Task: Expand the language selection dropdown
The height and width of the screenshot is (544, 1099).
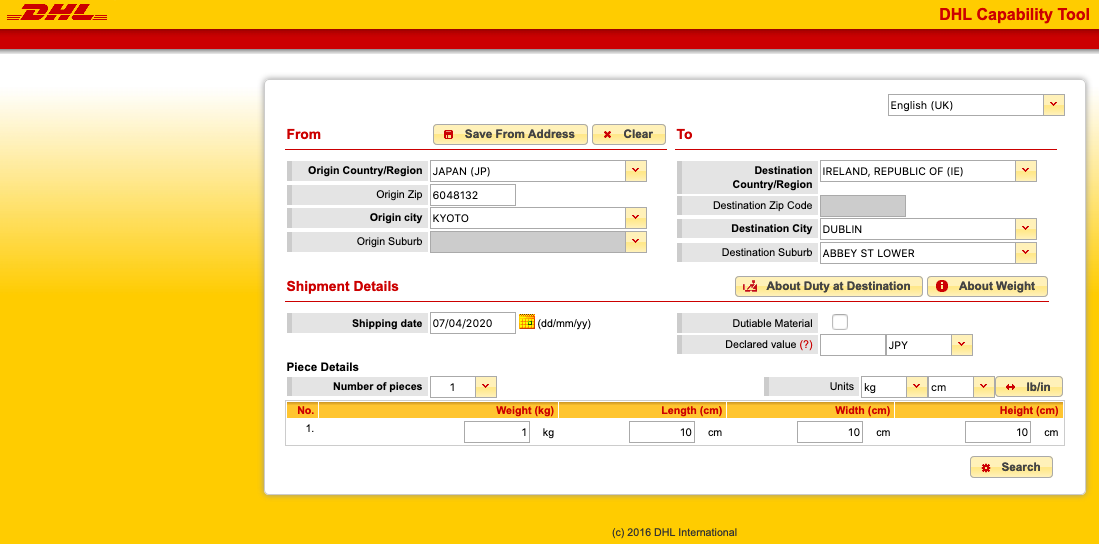Action: (x=1054, y=105)
